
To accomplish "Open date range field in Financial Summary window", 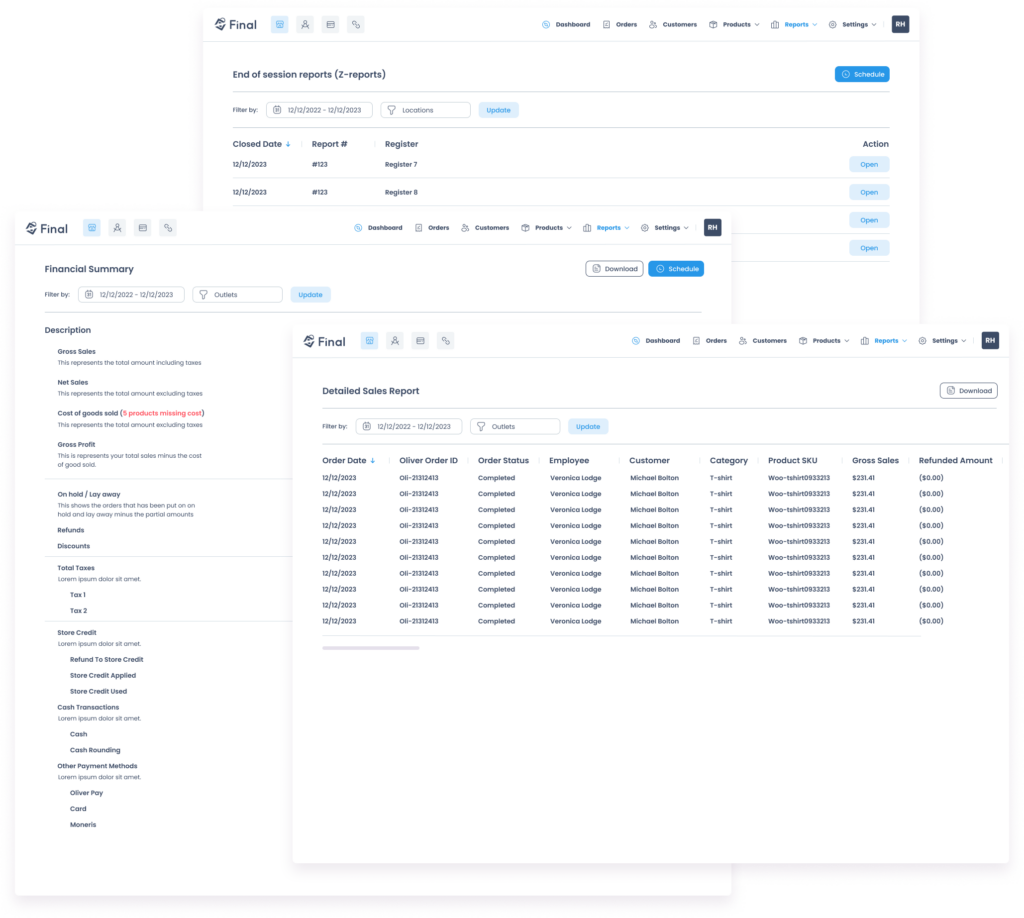I will point(131,295).
